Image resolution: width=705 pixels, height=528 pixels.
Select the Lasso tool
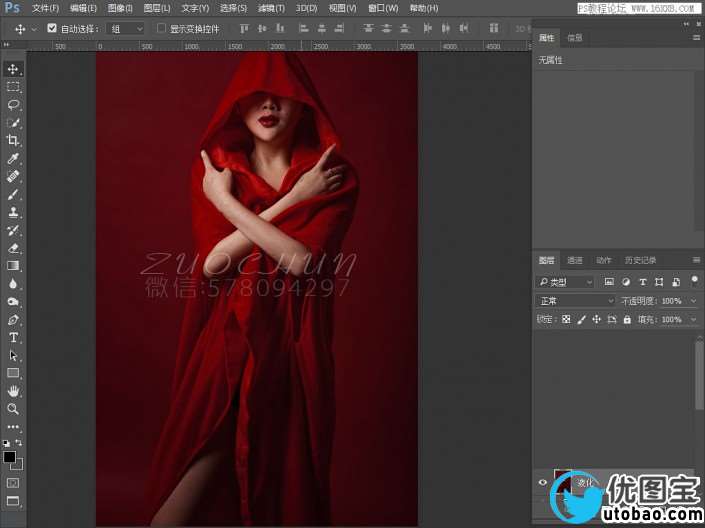tap(13, 105)
